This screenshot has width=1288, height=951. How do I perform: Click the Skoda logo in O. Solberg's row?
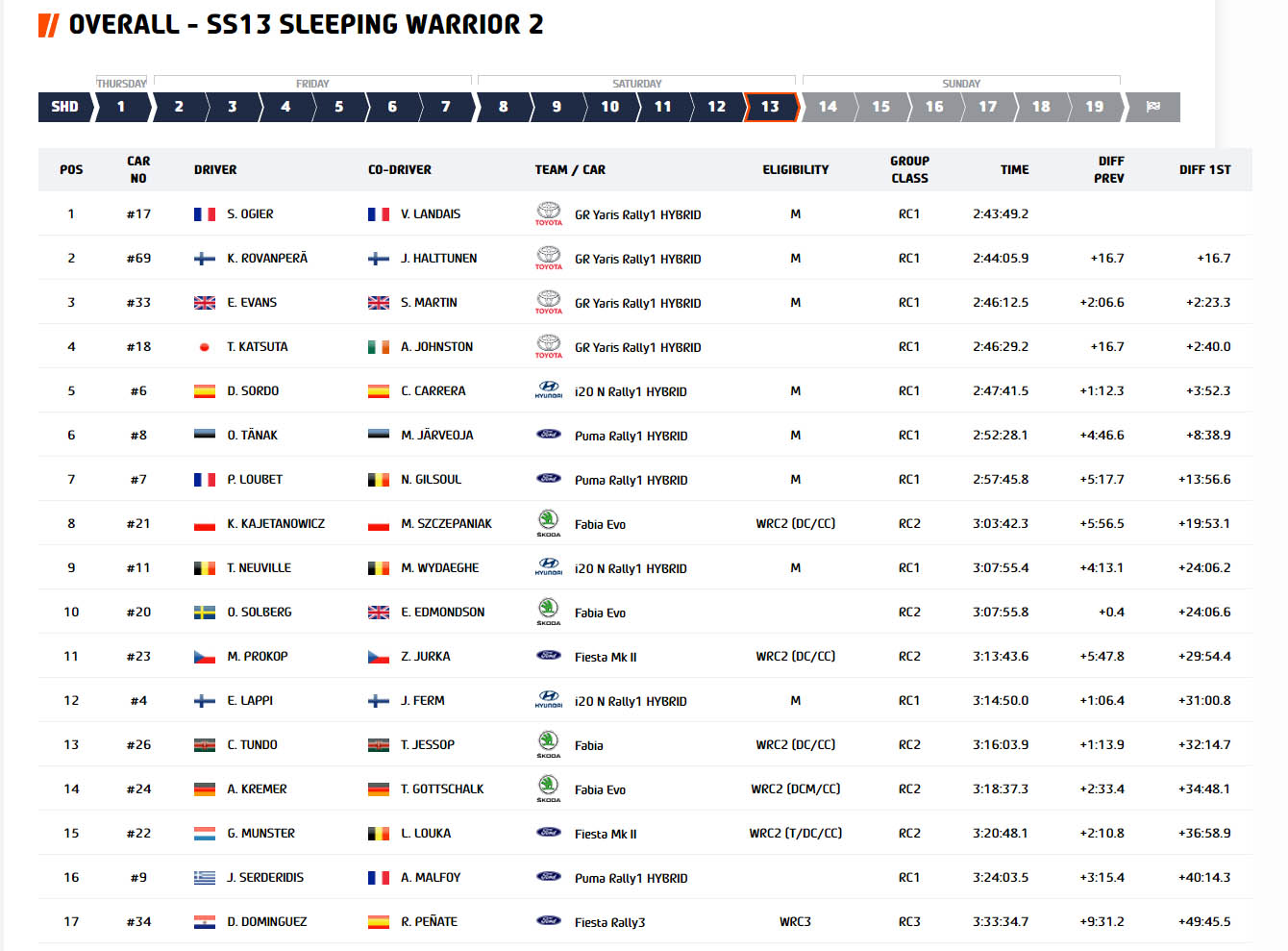click(549, 612)
